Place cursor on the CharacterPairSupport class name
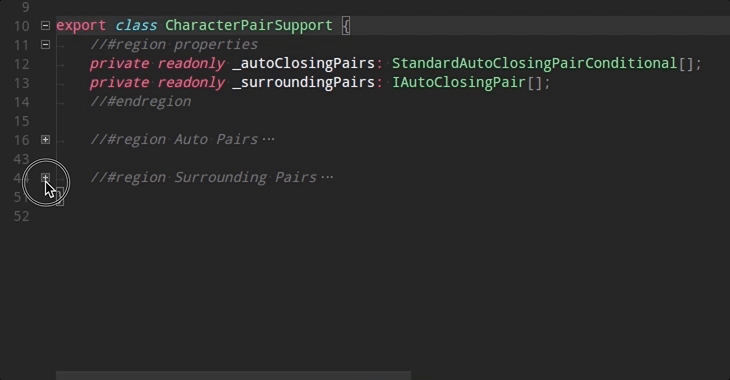Image resolution: width=730 pixels, height=380 pixels. (x=249, y=25)
